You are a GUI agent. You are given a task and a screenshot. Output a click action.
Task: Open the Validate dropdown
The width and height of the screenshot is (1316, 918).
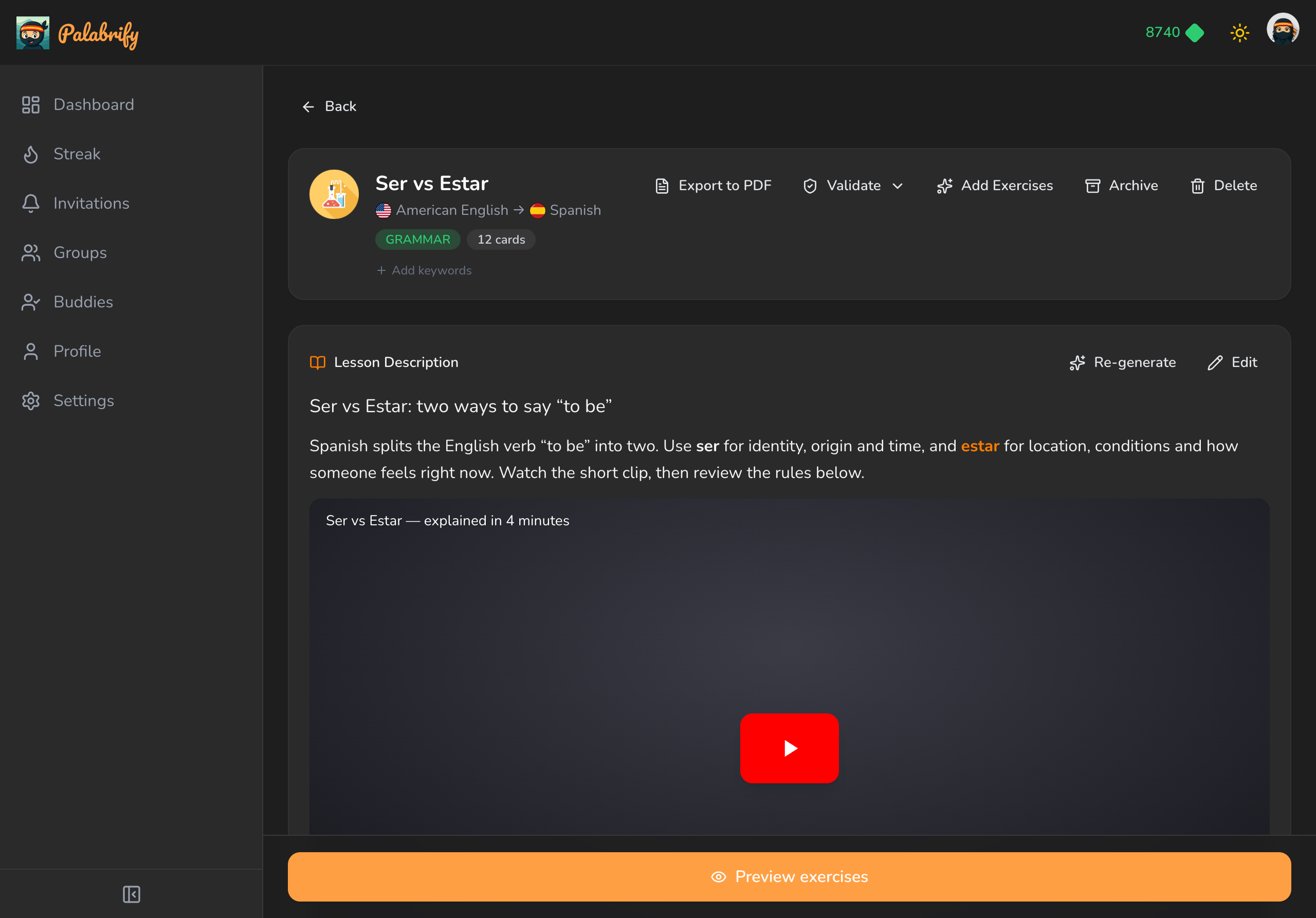[853, 186]
